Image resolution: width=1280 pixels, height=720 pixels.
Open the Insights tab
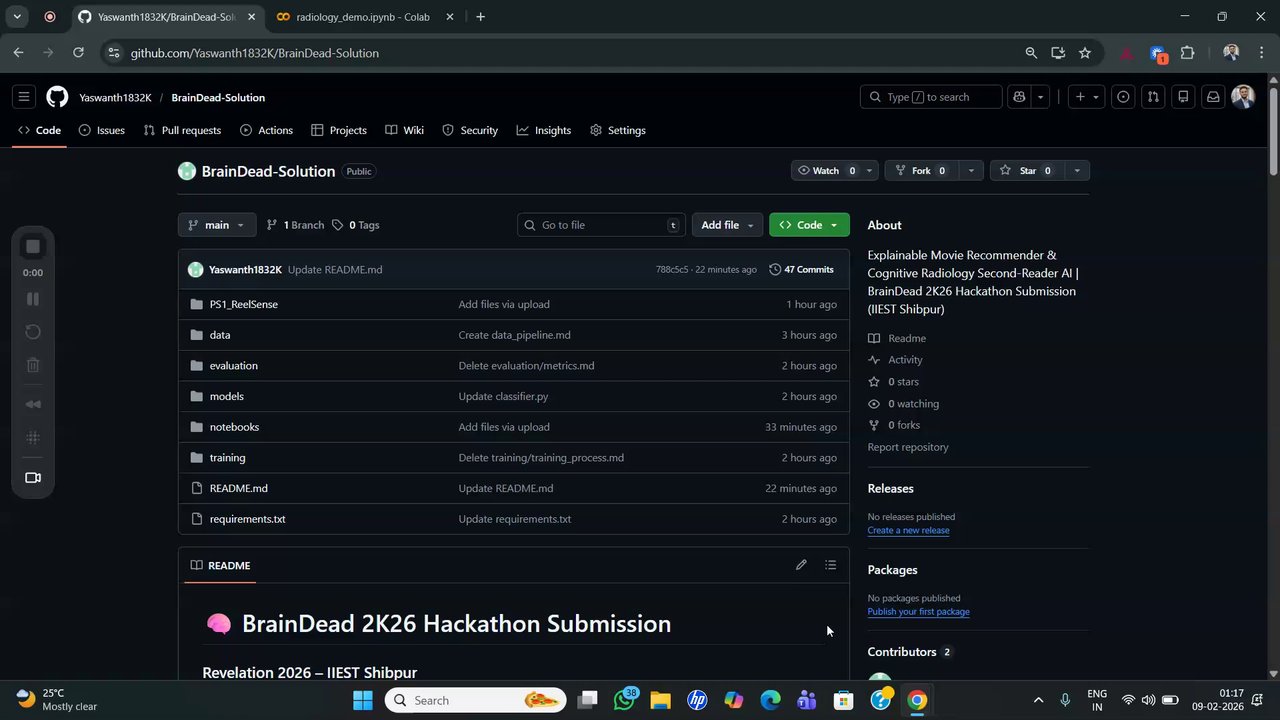[x=544, y=130]
